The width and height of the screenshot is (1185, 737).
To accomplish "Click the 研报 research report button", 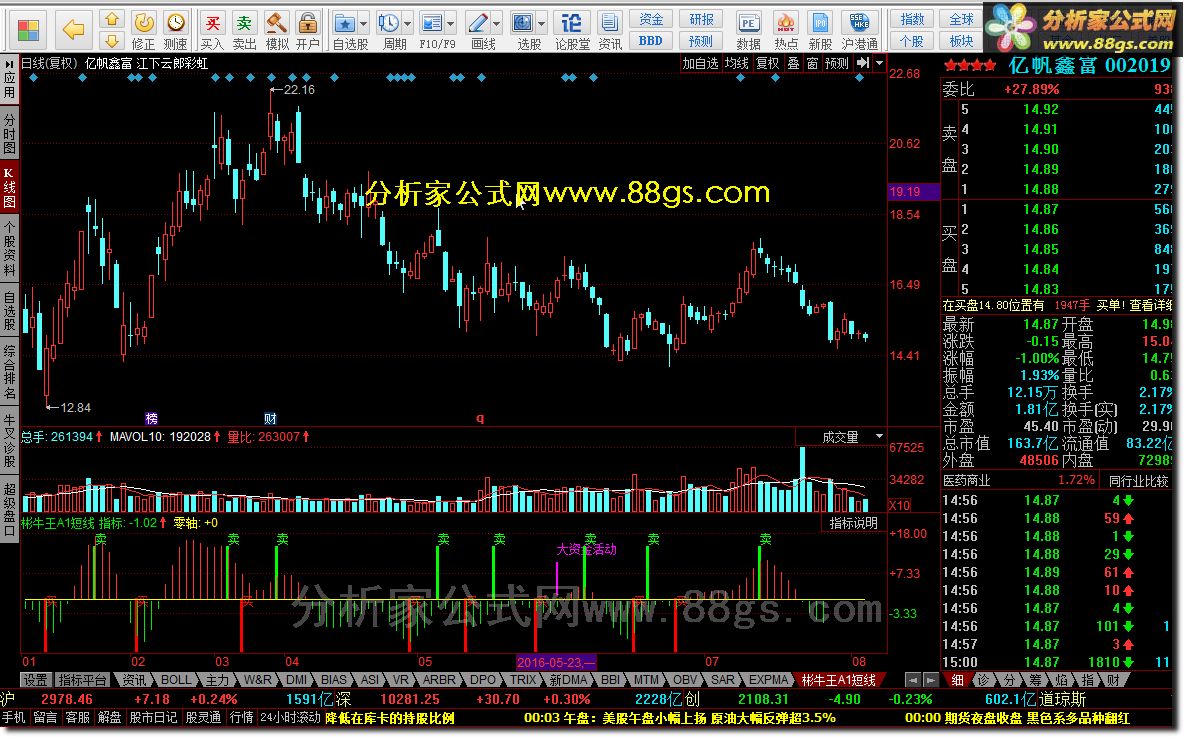I will click(x=701, y=20).
